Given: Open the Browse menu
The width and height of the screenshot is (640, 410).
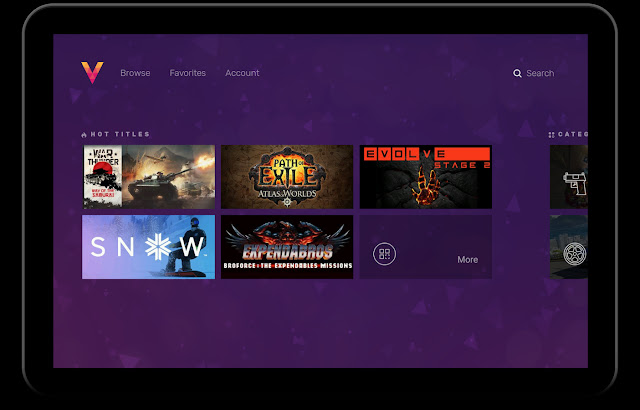Looking at the screenshot, I should pyautogui.click(x=135, y=73).
